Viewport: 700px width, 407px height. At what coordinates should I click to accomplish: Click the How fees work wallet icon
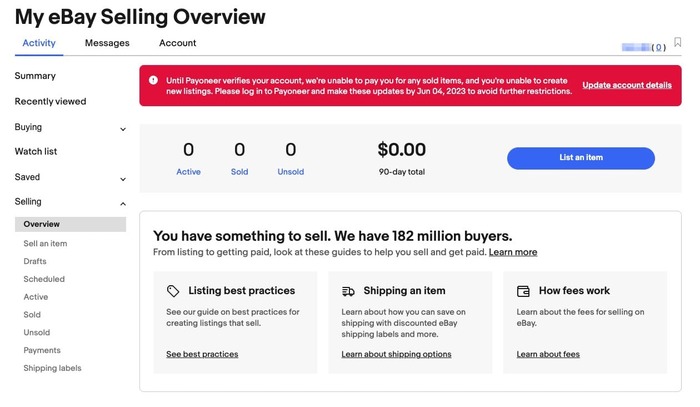(523, 291)
